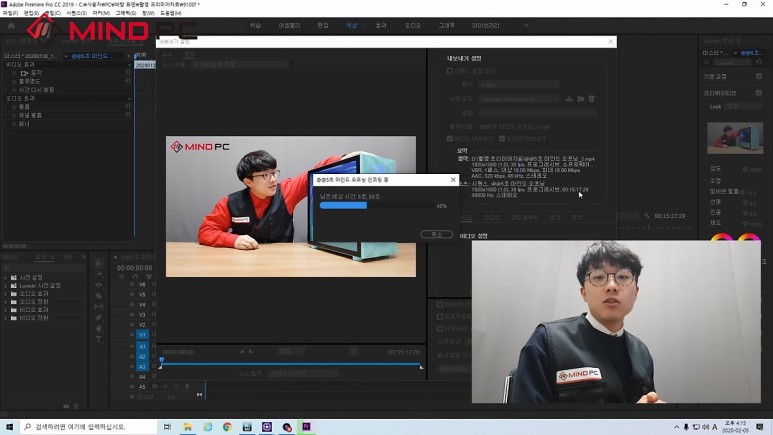Reset the 불투명도 (Opacity) effect
This screenshot has width=773, height=435.
point(128,81)
